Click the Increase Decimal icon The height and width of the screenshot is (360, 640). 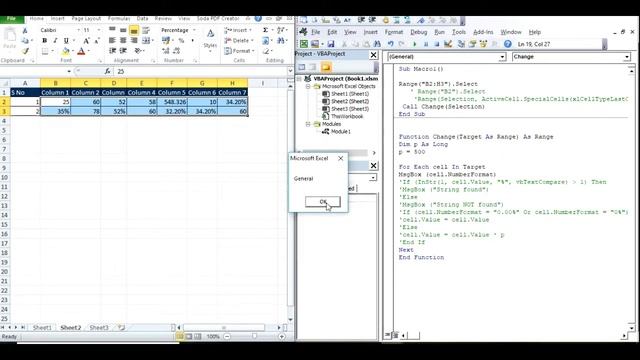[x=166, y=51]
